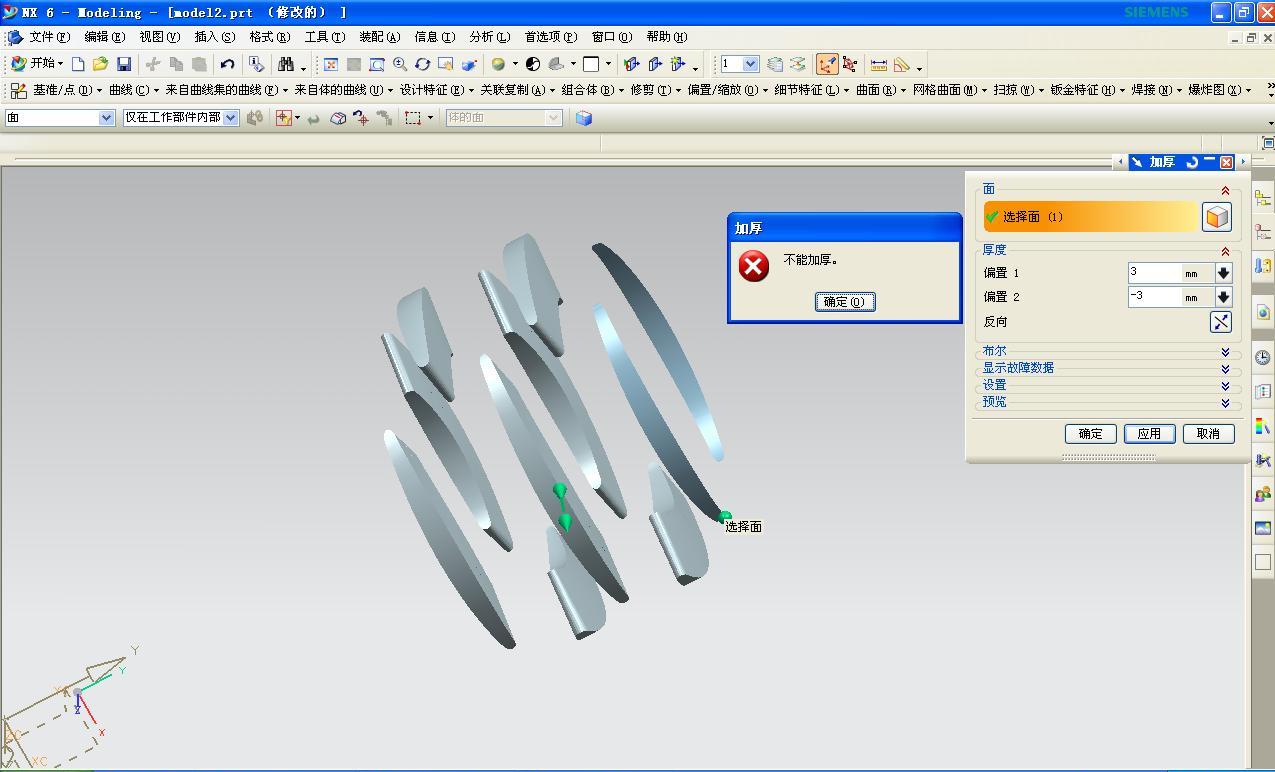This screenshot has height=772, width=1275.
Task: Click the red error icon in the dialog
Action: (x=753, y=266)
